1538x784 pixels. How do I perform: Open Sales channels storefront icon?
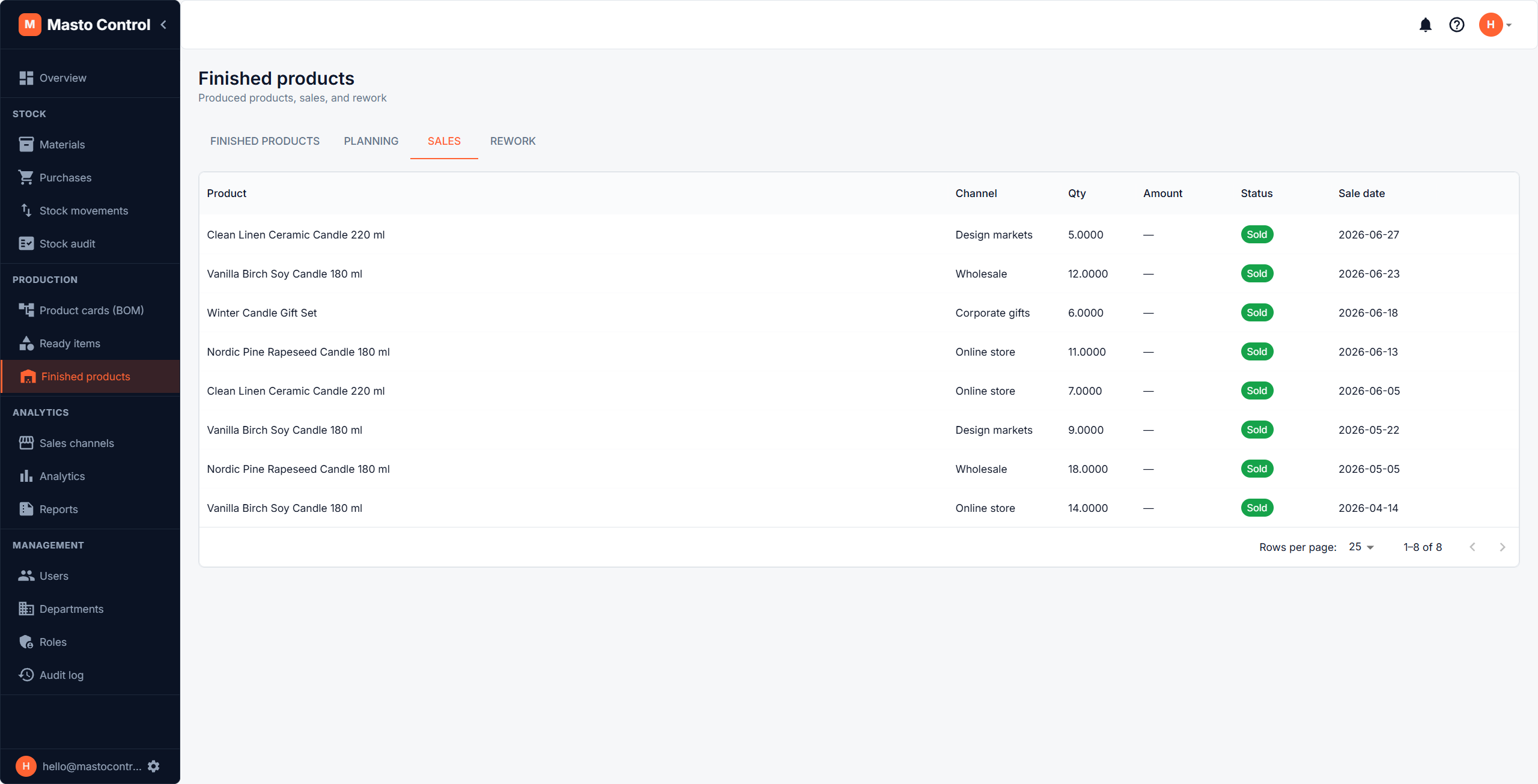click(26, 443)
